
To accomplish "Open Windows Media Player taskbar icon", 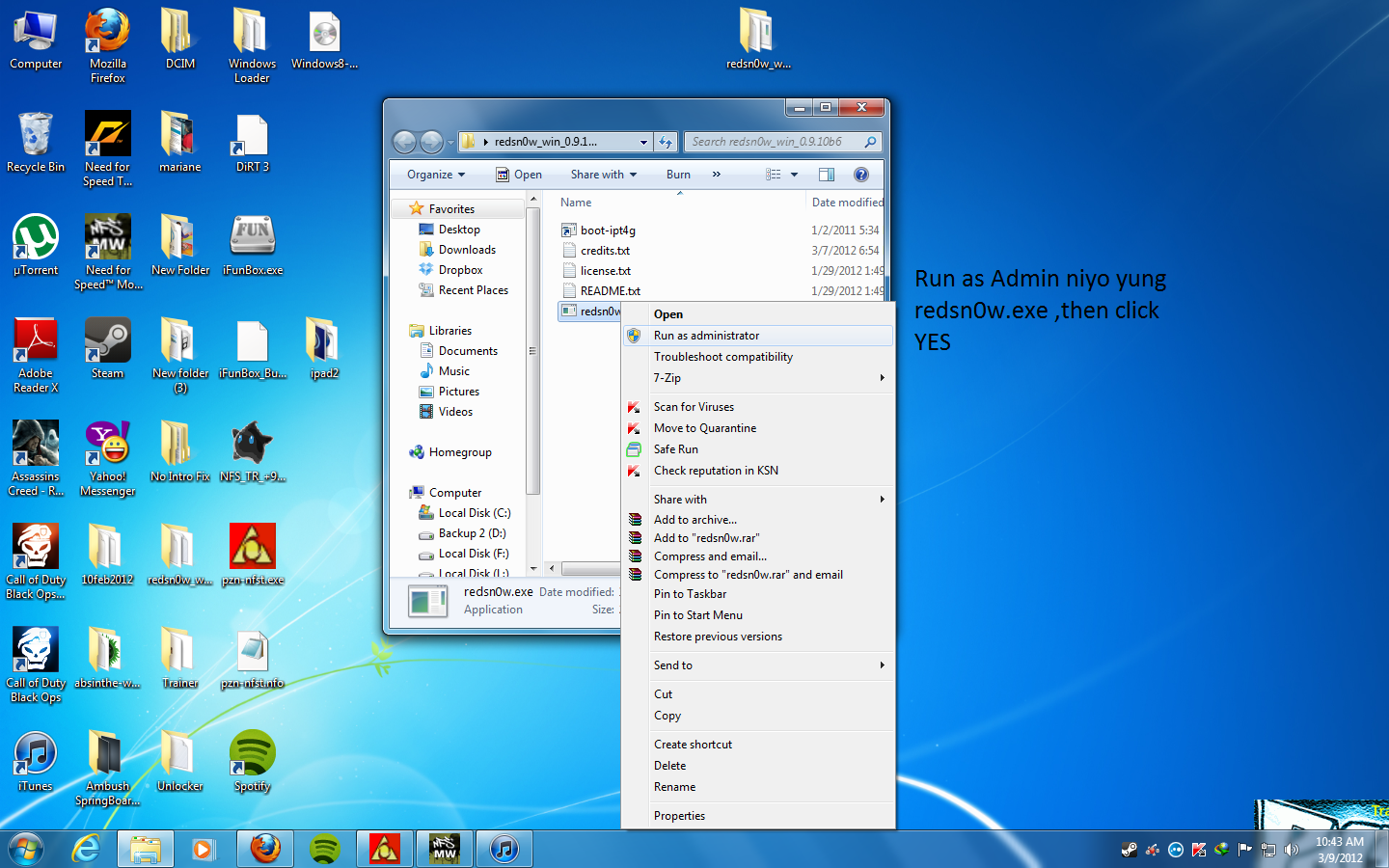I will pyautogui.click(x=203, y=849).
